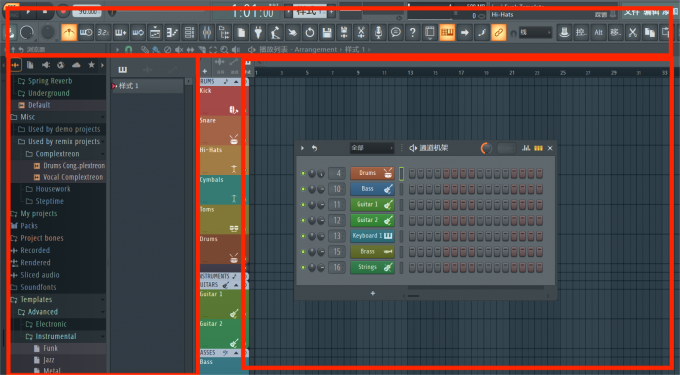This screenshot has height=375, width=680.
Task: Toggle the metronome button in toolbar
Action: [69, 33]
